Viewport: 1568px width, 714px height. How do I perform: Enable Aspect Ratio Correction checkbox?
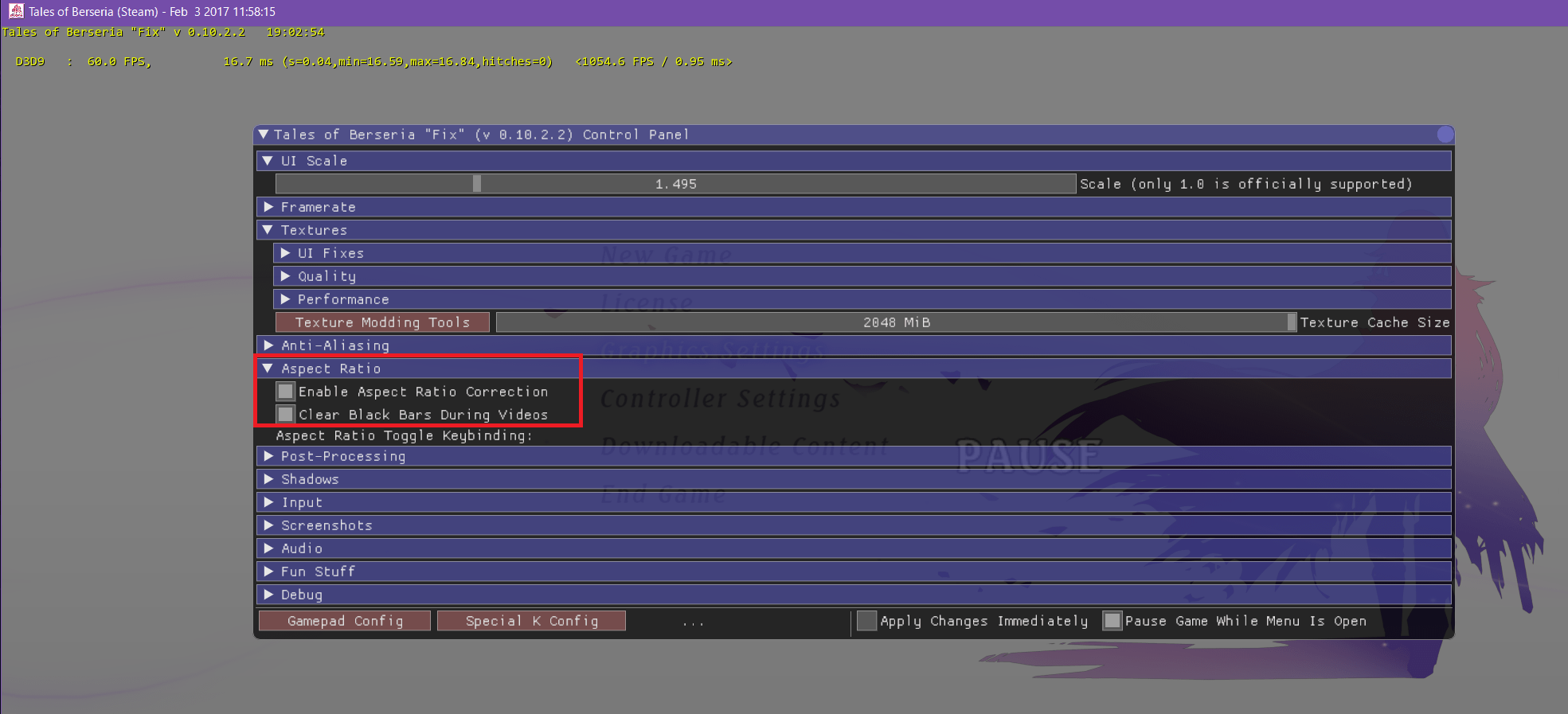click(x=285, y=392)
